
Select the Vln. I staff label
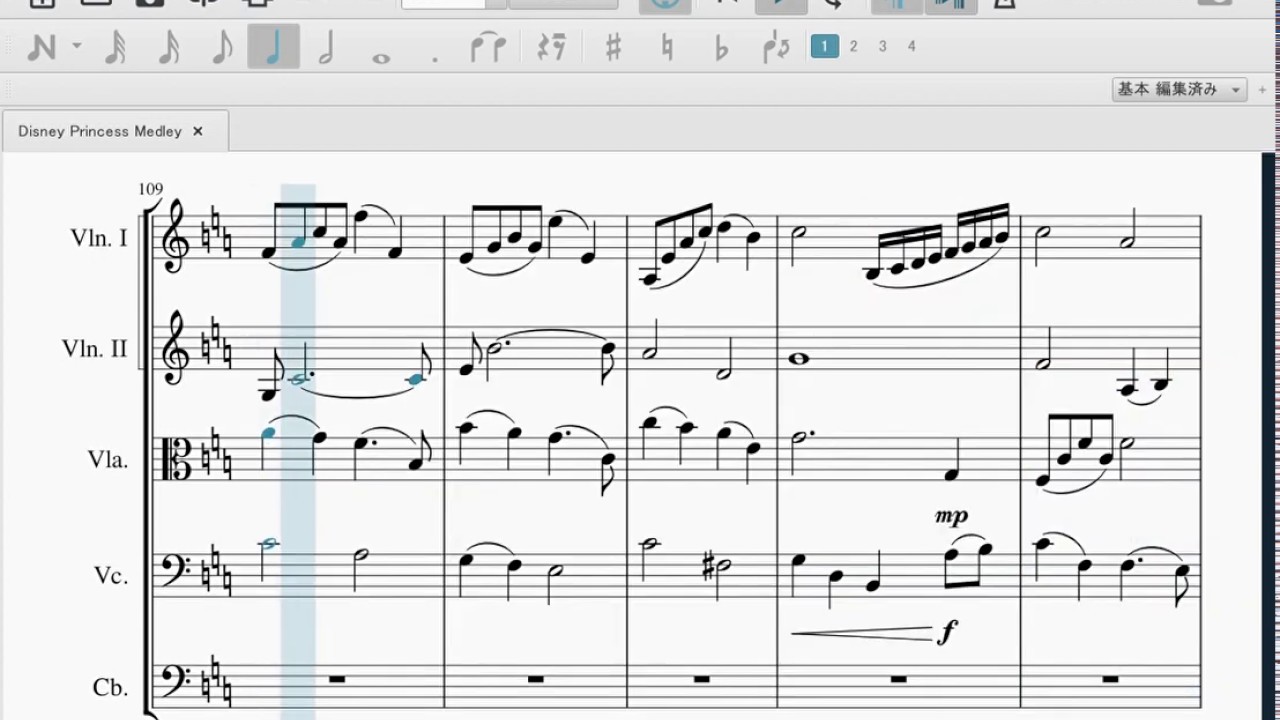click(99, 238)
